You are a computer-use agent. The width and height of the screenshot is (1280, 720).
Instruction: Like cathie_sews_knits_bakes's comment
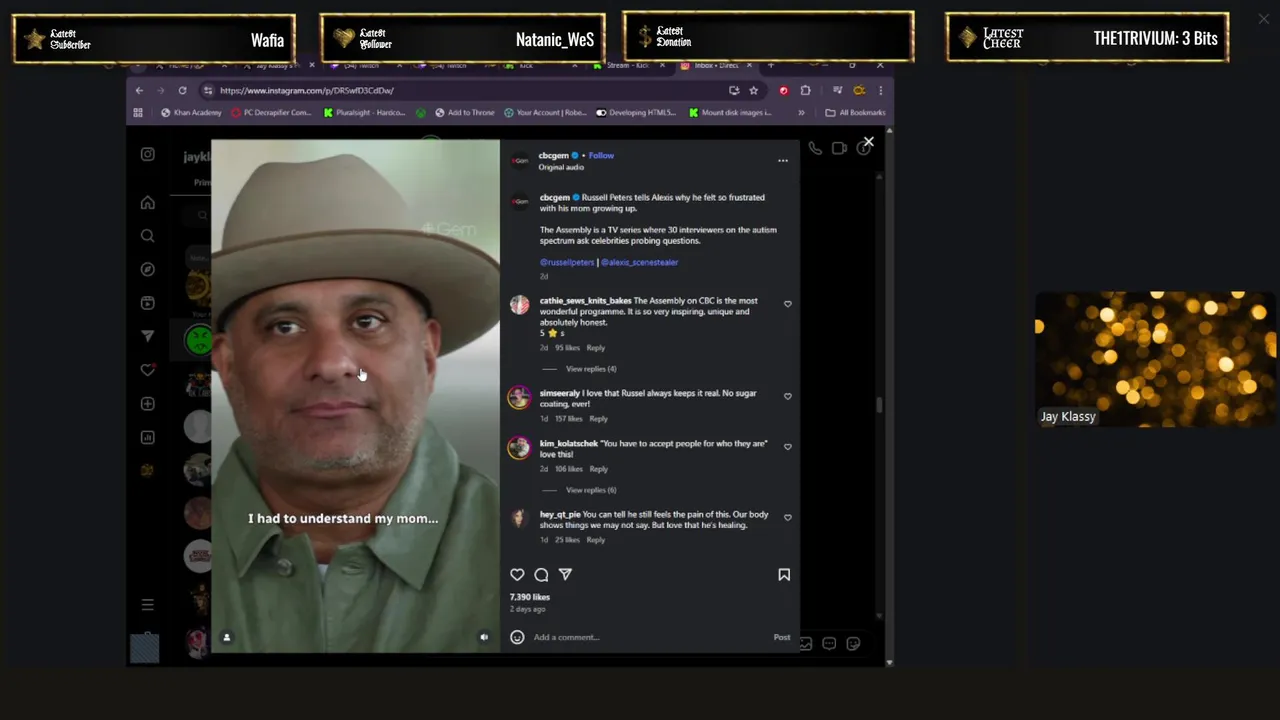[x=788, y=304]
